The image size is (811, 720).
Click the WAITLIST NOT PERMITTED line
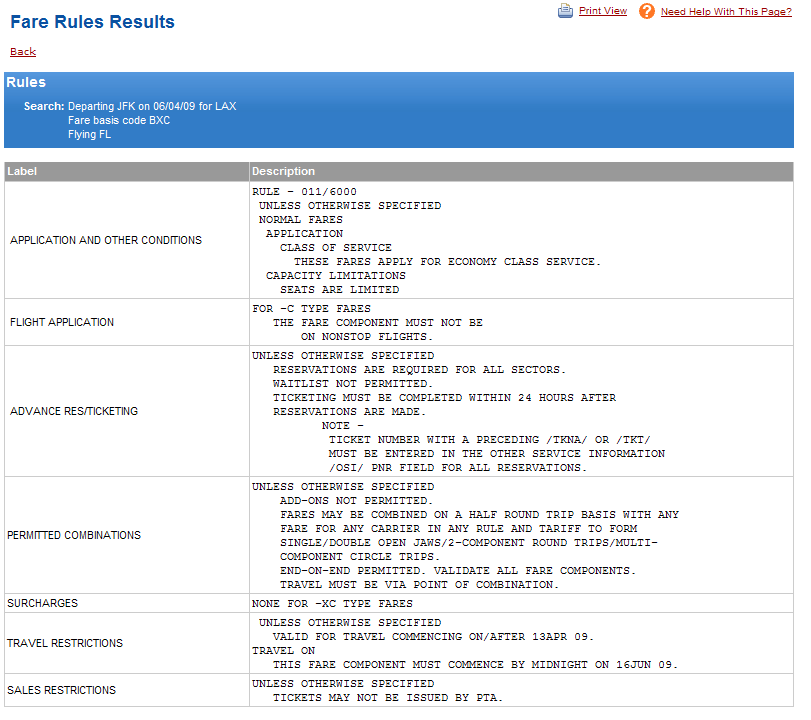pos(353,384)
